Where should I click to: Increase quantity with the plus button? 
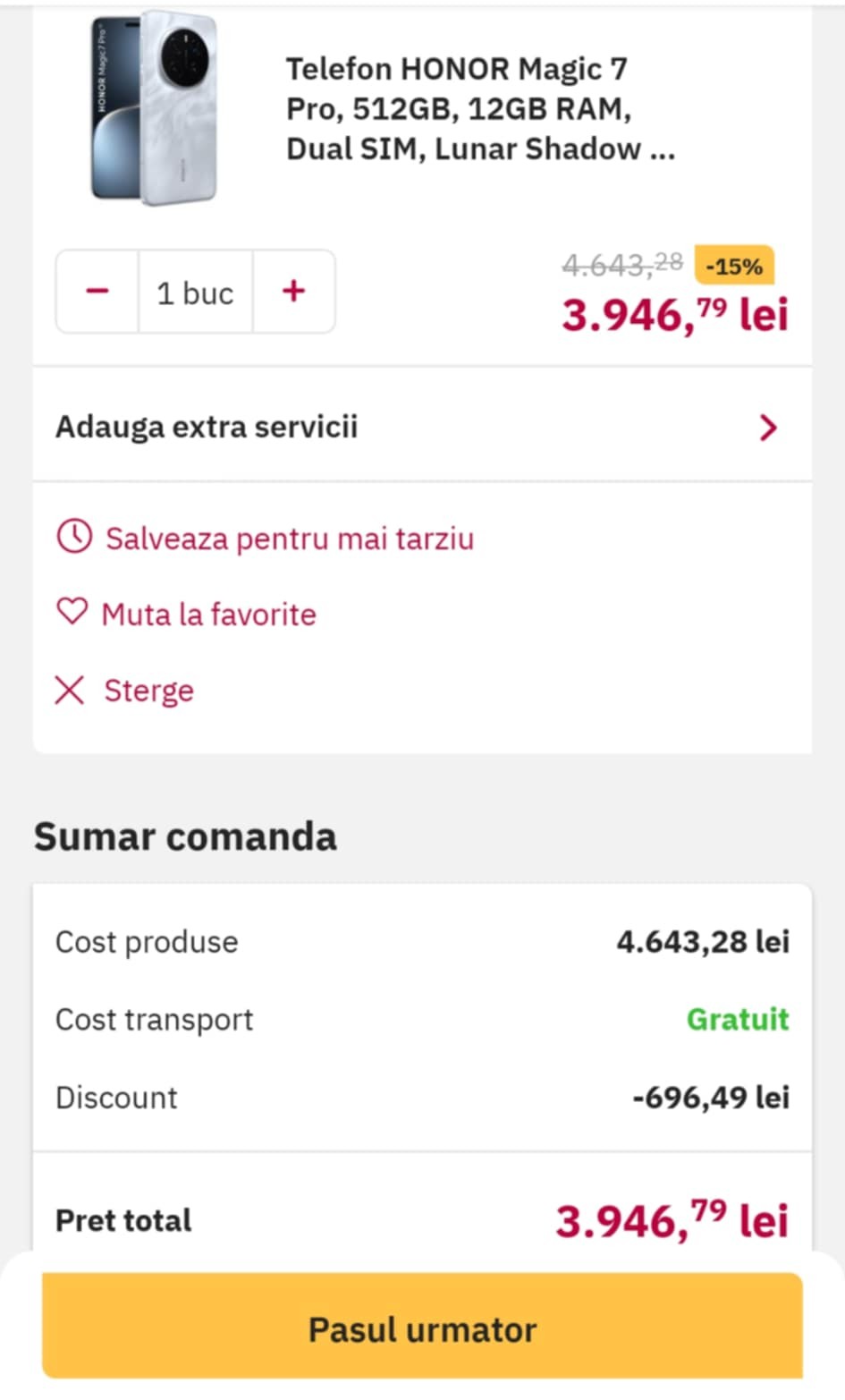(x=293, y=292)
